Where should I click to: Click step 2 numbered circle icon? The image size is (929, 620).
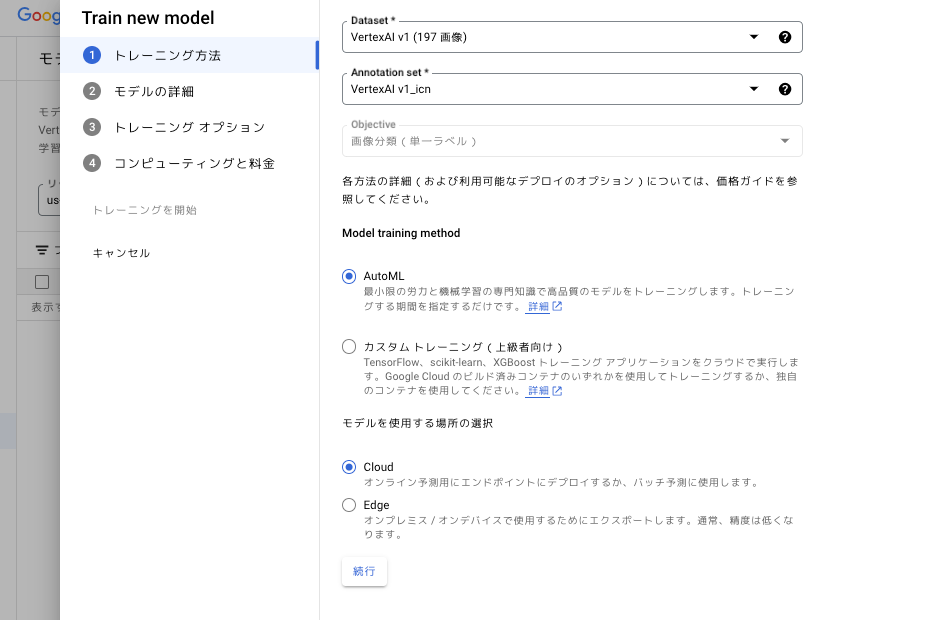coord(92,91)
